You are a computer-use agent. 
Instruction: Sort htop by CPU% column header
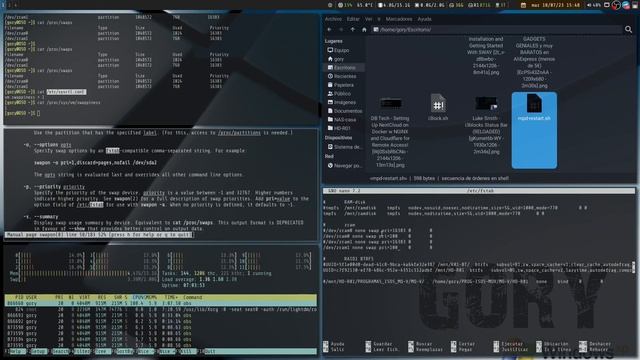click(x=138, y=298)
